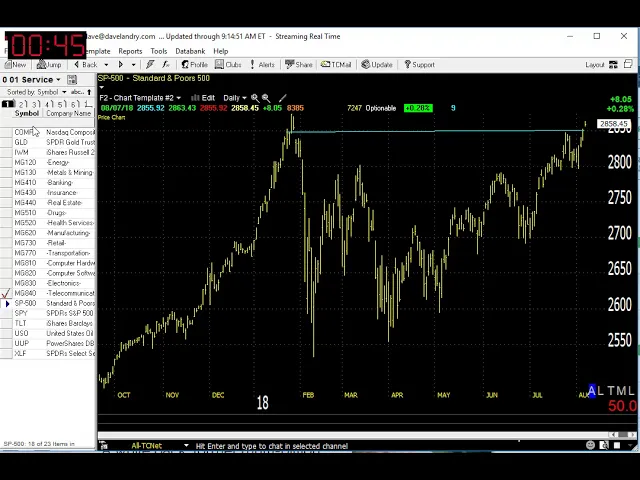Open the Back history dropdown arrow
The image size is (640, 480).
click(x=106, y=64)
